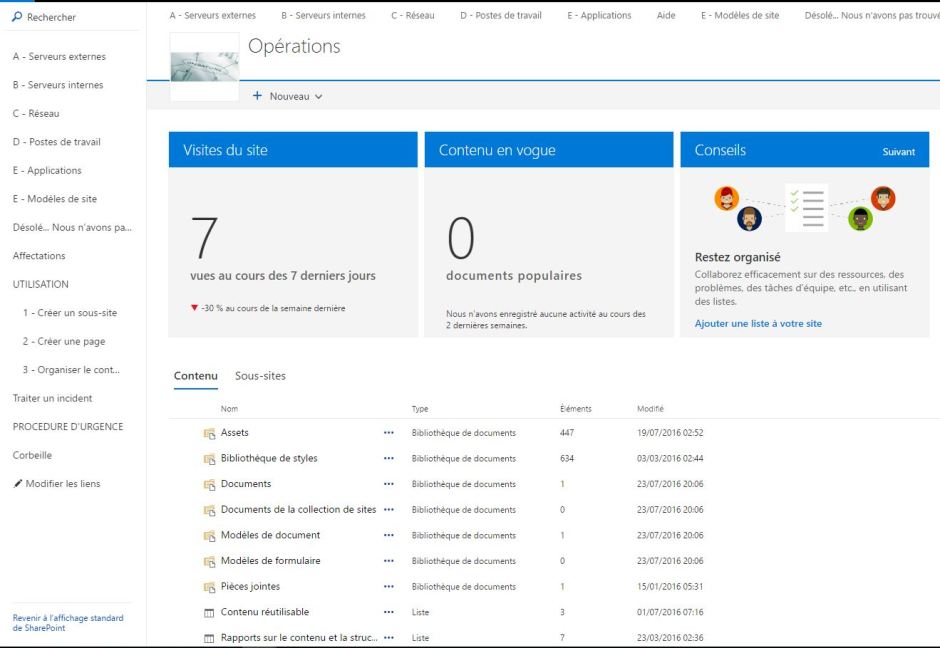Image resolution: width=940 pixels, height=648 pixels.
Task: Open ellipsis menu for Assets row
Action: click(389, 433)
